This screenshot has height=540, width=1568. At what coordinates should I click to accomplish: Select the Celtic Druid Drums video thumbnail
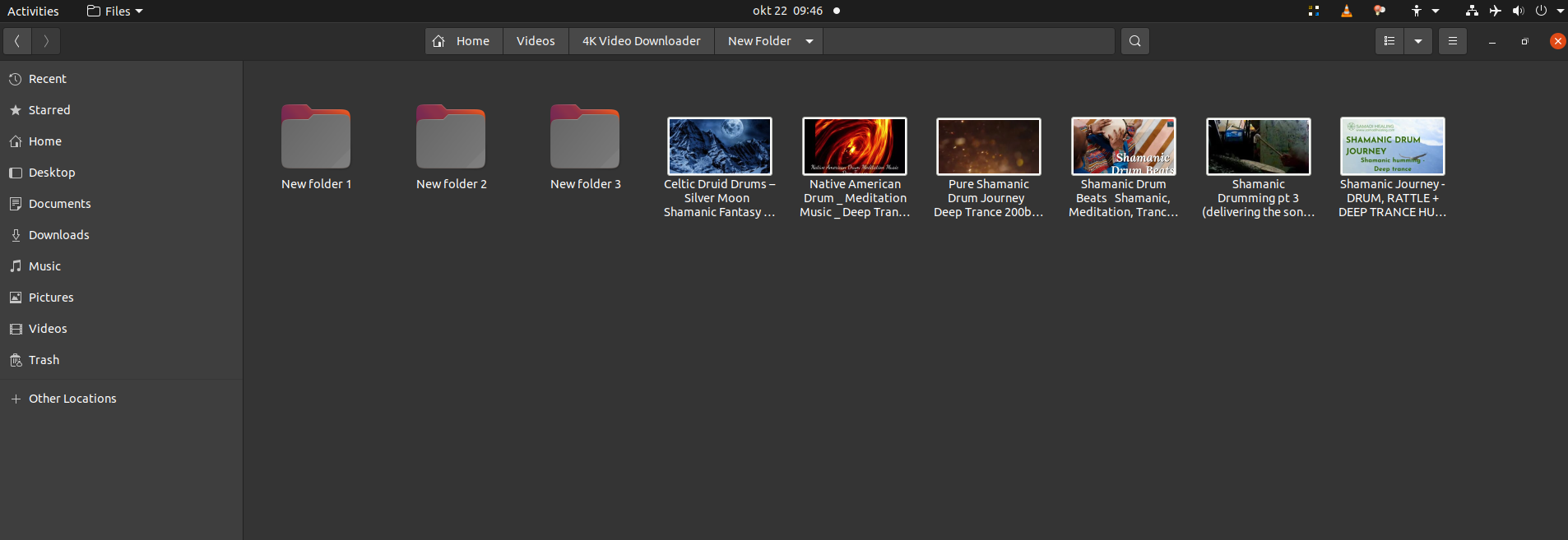pos(719,146)
